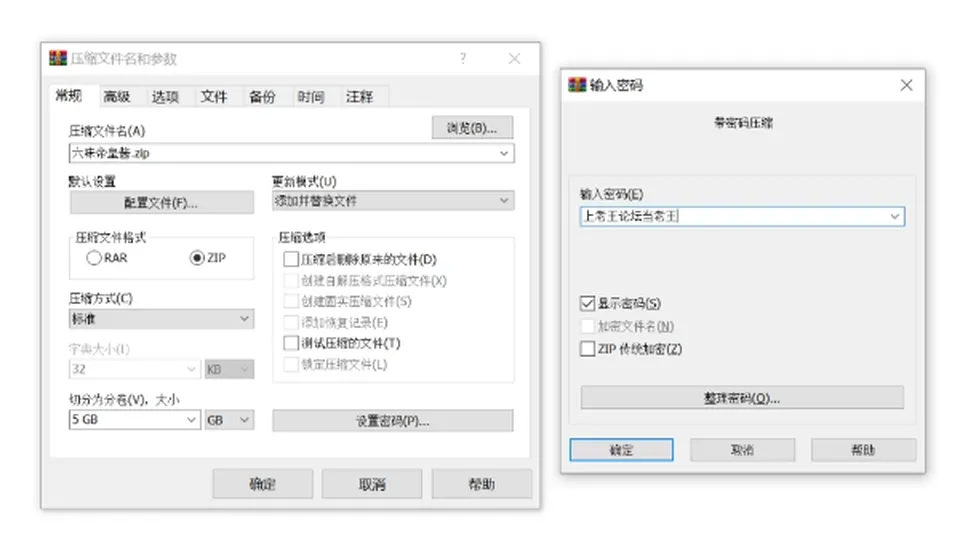This screenshot has width=960, height=550.
Task: Click the help question mark in archive dialog
Action: tap(463, 58)
